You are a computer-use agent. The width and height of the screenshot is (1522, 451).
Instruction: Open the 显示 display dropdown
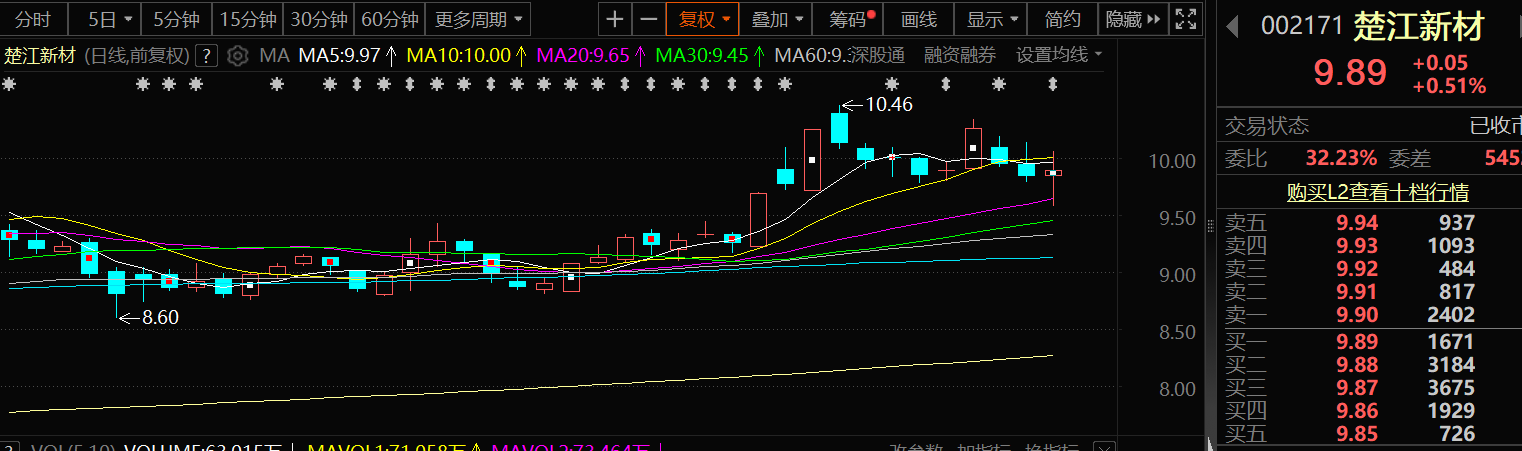click(x=992, y=18)
